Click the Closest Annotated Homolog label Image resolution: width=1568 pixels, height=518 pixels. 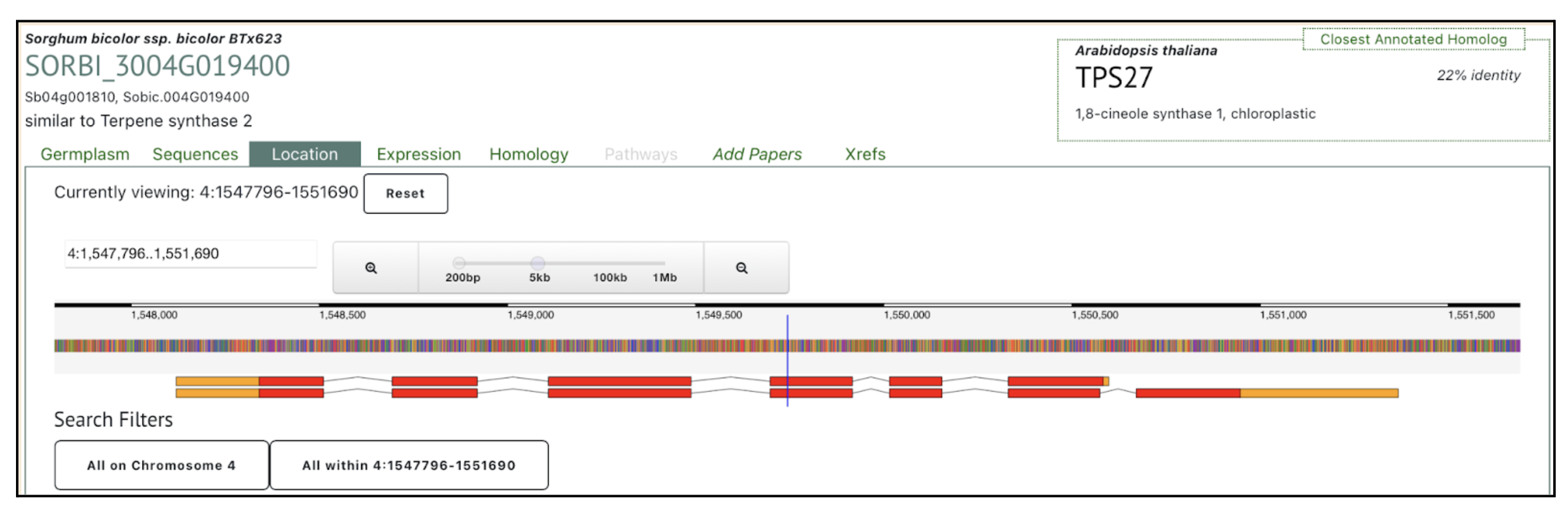(x=1412, y=39)
